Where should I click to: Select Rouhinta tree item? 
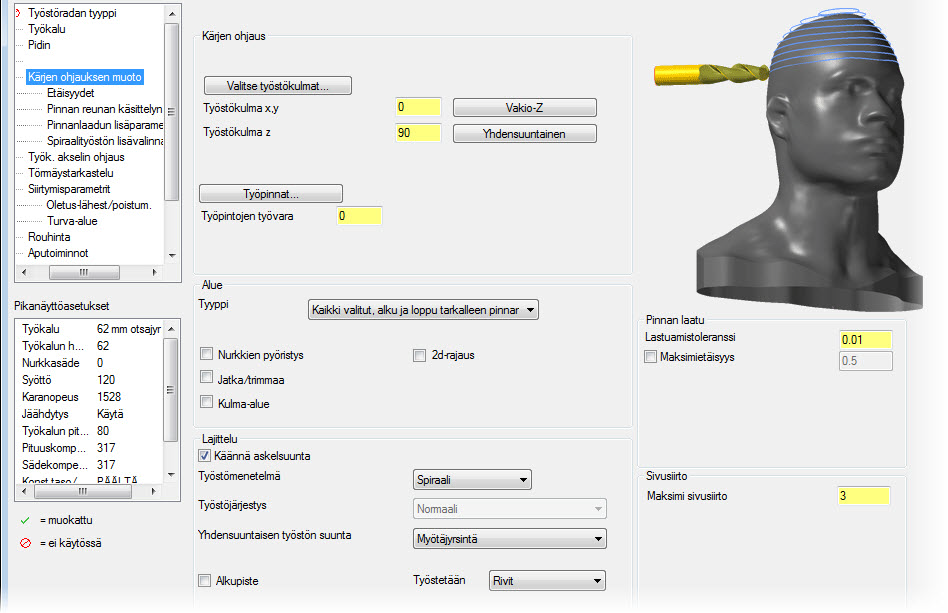(49, 237)
